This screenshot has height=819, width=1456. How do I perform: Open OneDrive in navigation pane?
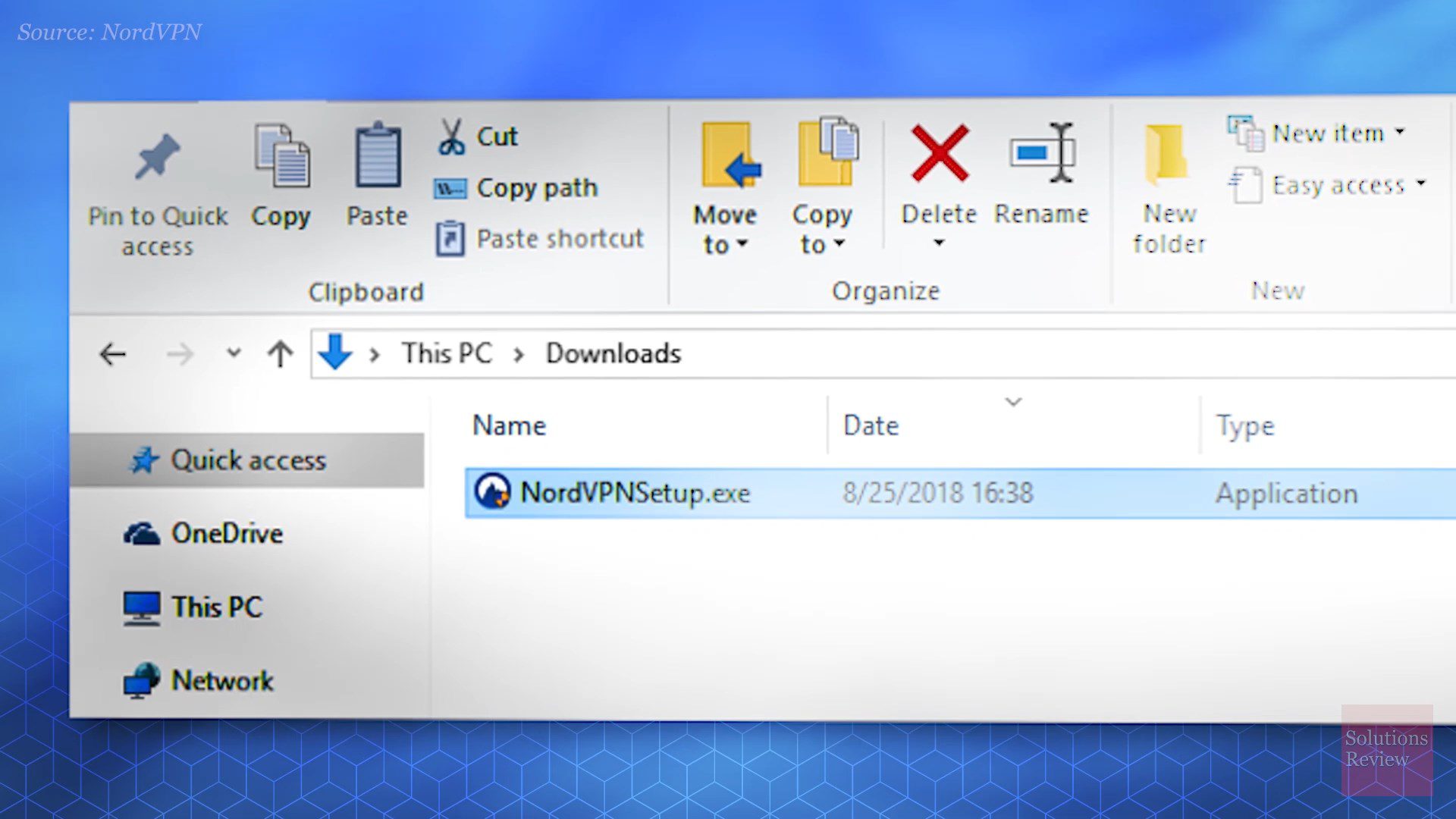(227, 534)
